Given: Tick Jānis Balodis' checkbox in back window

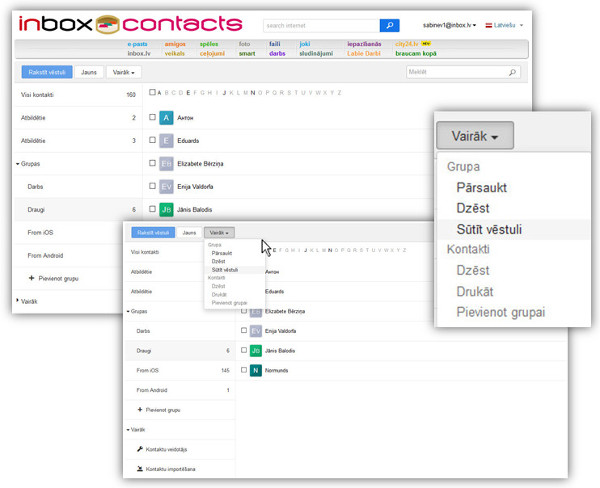Looking at the screenshot, I should [x=152, y=209].
